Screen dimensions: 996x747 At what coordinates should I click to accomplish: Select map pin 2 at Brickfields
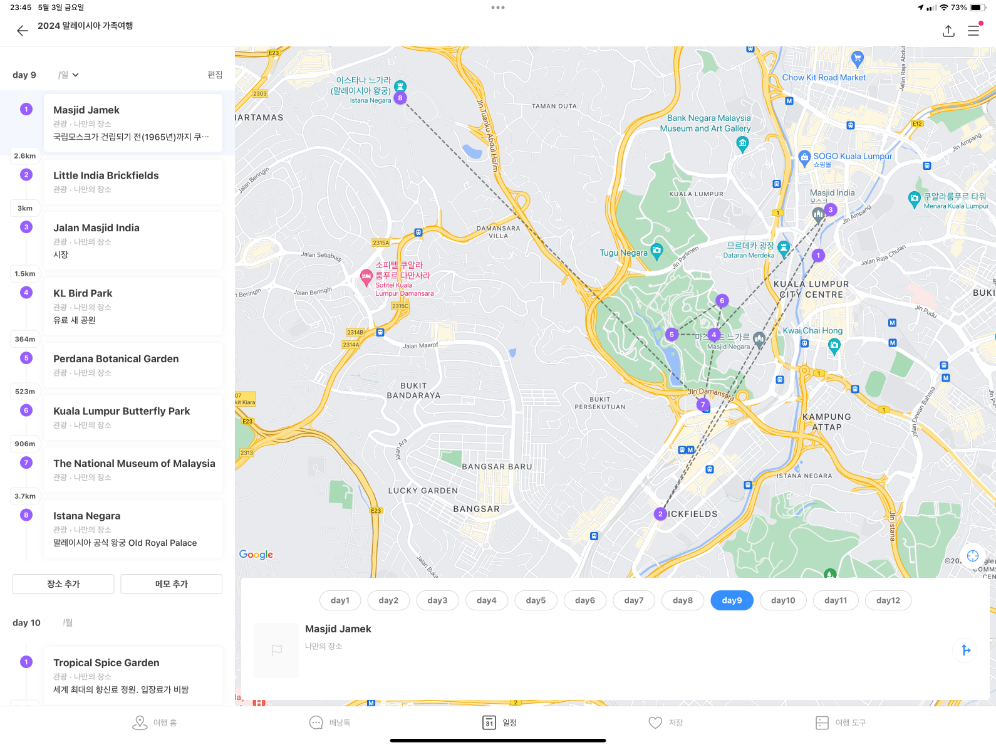661,513
